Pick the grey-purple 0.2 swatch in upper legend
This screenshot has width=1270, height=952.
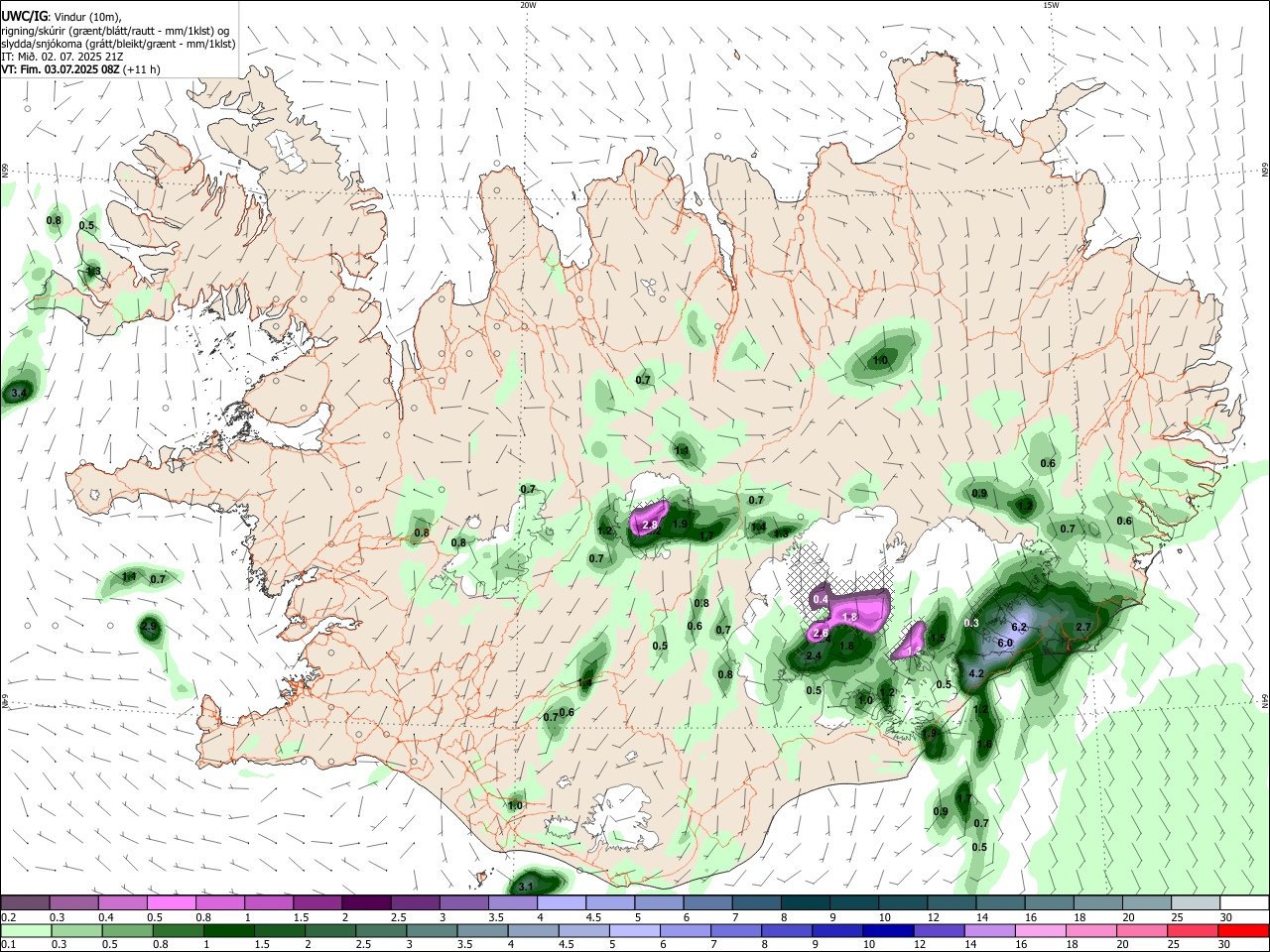[x=25, y=902]
